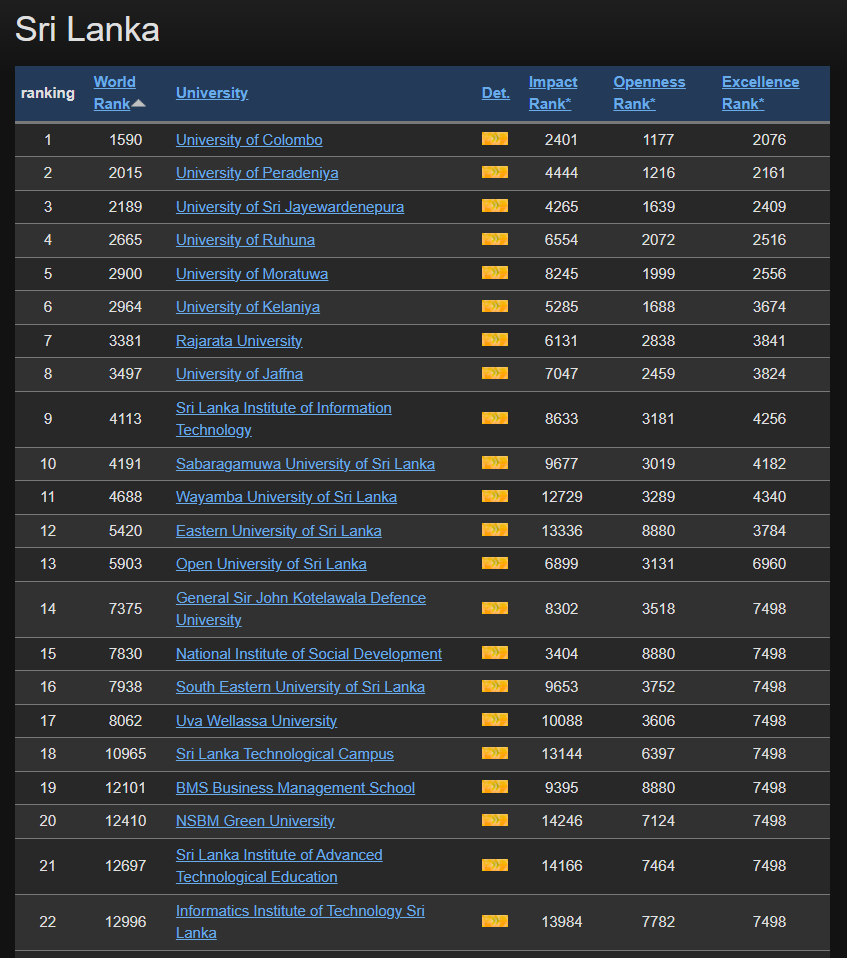Open details icon for University of Jaffna

[494, 373]
